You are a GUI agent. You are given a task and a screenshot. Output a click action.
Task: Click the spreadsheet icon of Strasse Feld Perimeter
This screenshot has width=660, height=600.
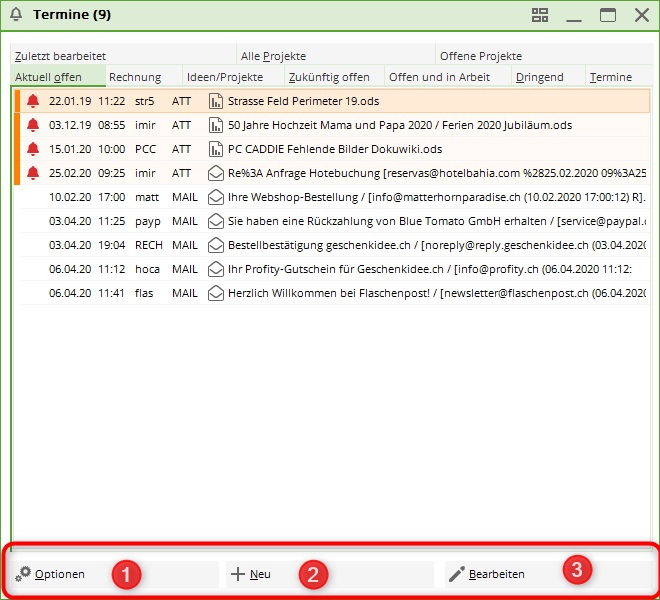click(215, 101)
